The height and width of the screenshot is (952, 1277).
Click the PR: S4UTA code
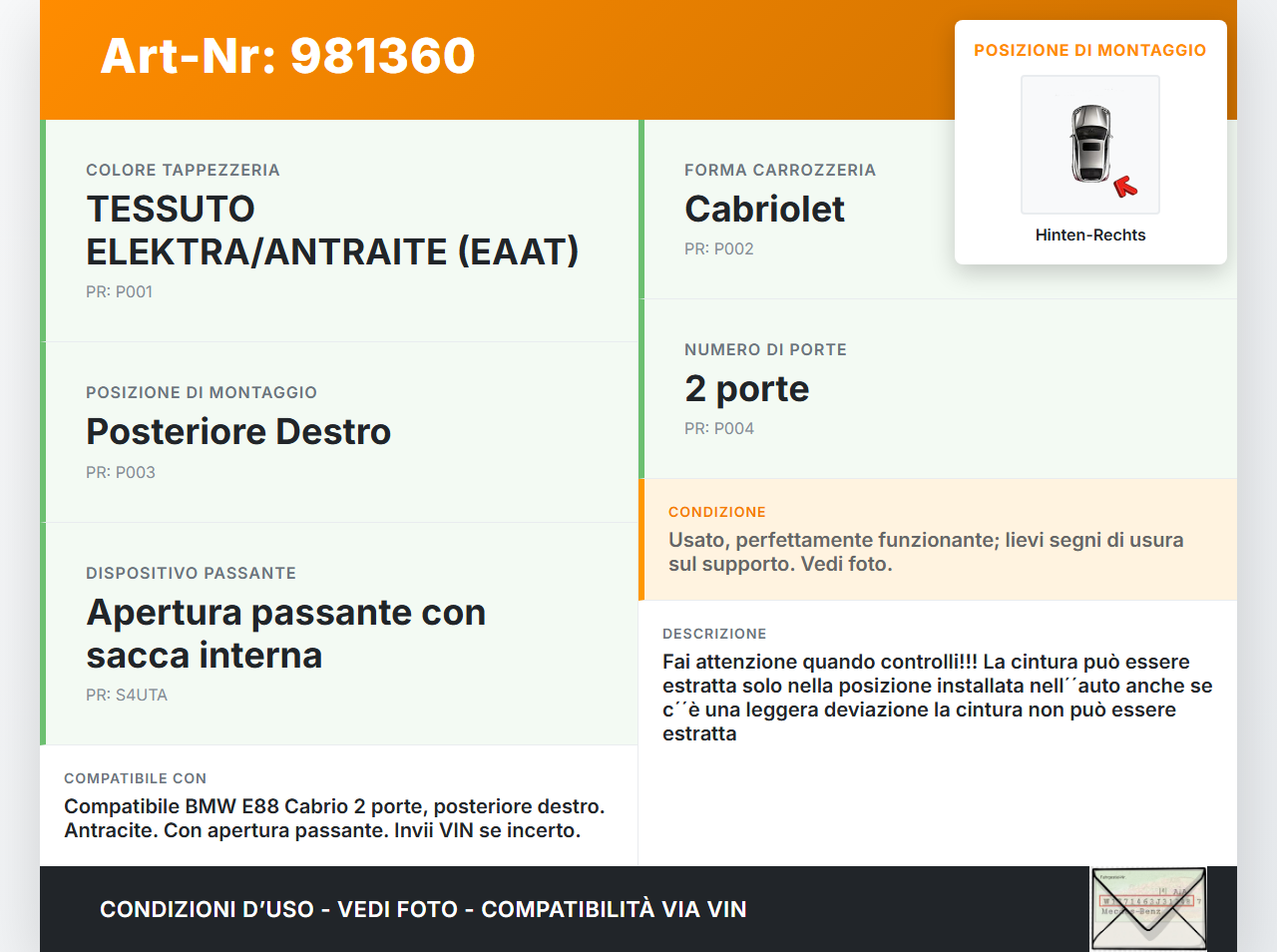coord(126,696)
